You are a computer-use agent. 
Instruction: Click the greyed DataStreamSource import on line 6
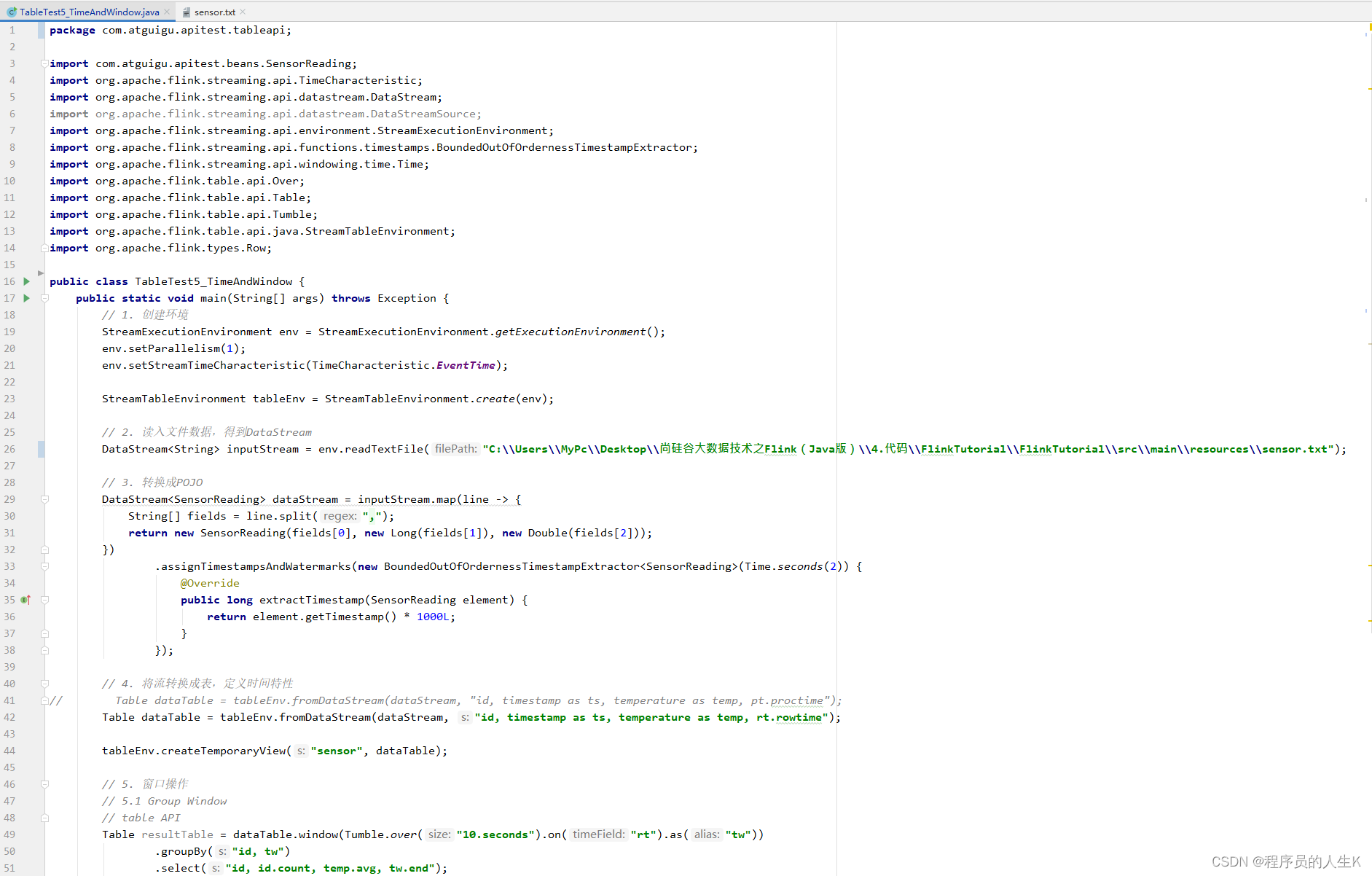pos(265,114)
